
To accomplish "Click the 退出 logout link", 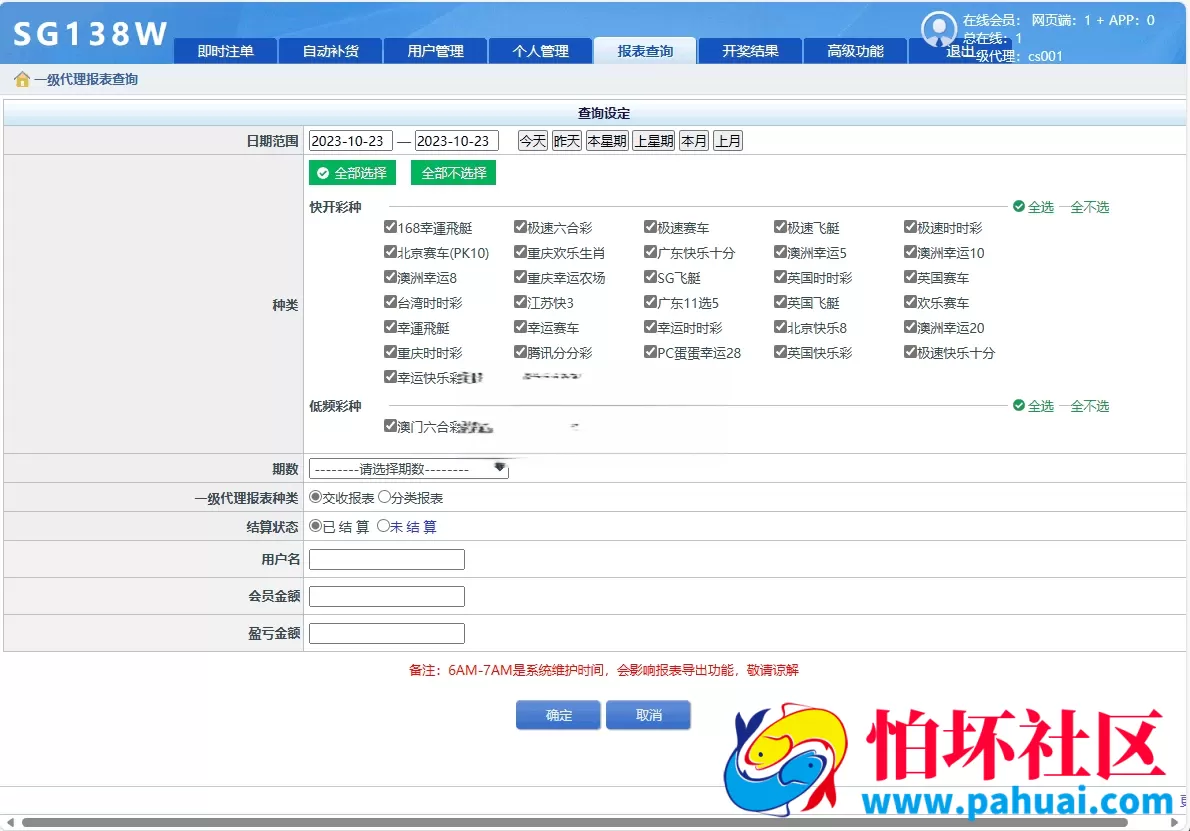I will pyautogui.click(x=960, y=52).
